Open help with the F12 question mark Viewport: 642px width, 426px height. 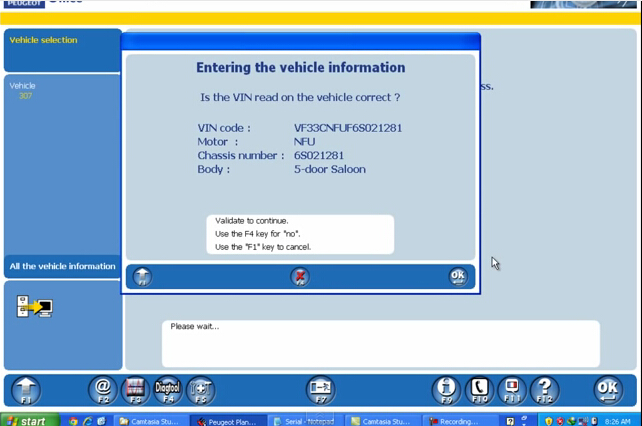pos(545,390)
